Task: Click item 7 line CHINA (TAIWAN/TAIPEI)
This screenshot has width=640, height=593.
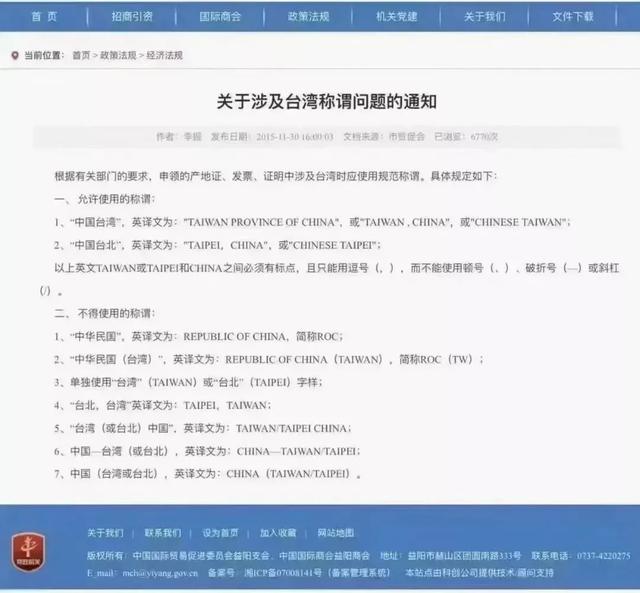Action: (208, 474)
